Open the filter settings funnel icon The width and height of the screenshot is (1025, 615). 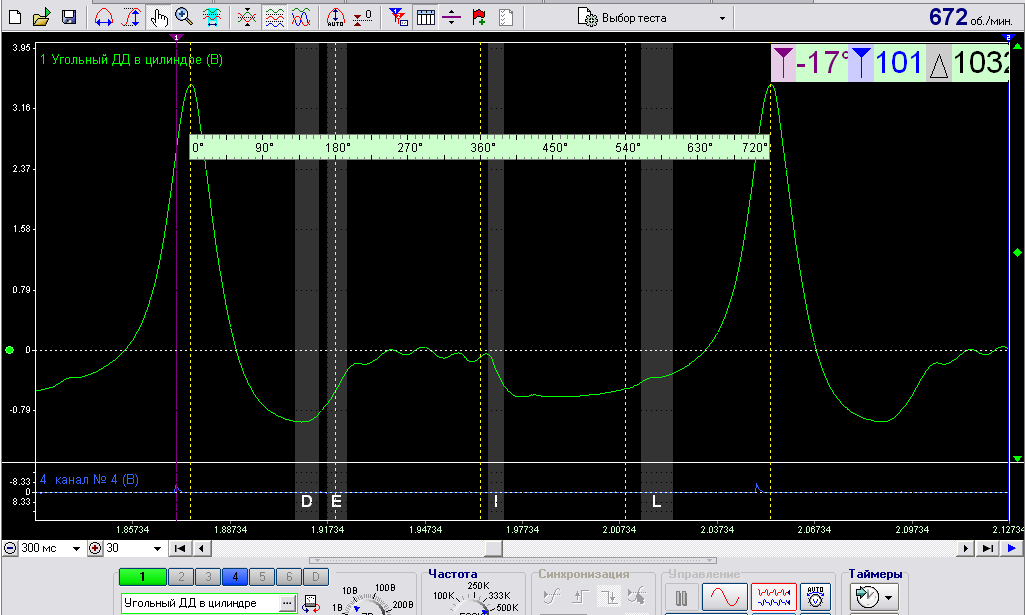click(398, 17)
